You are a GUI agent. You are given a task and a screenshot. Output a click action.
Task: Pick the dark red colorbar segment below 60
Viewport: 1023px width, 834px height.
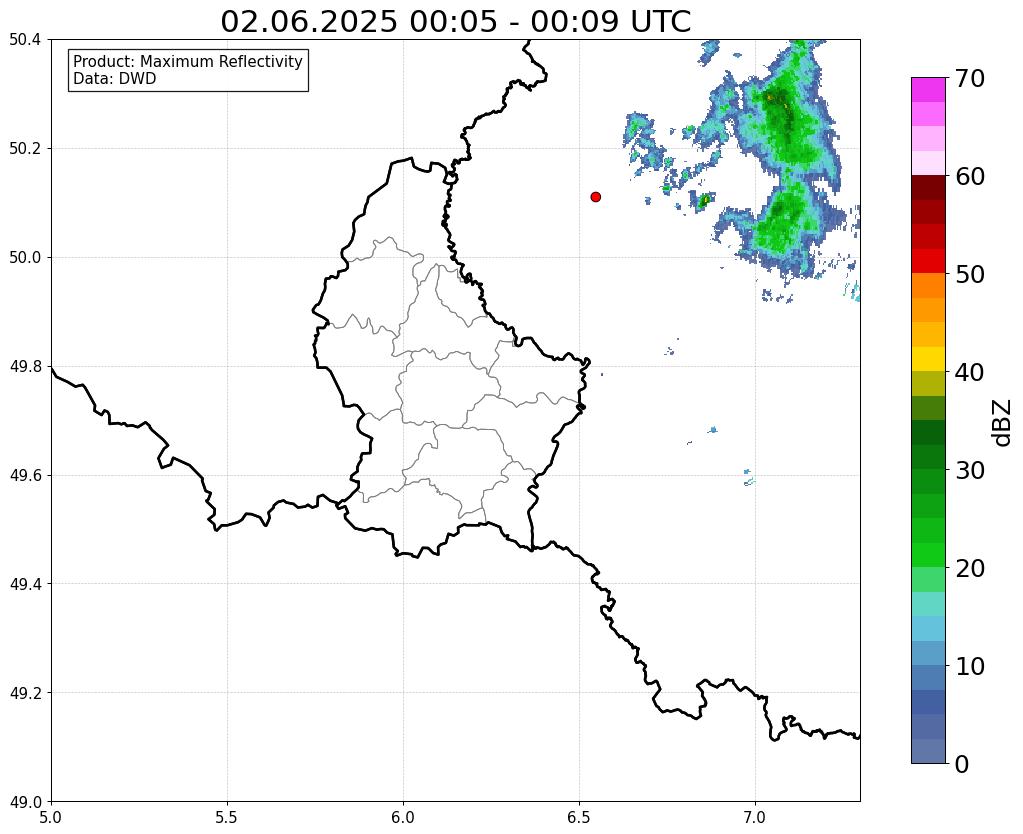928,187
